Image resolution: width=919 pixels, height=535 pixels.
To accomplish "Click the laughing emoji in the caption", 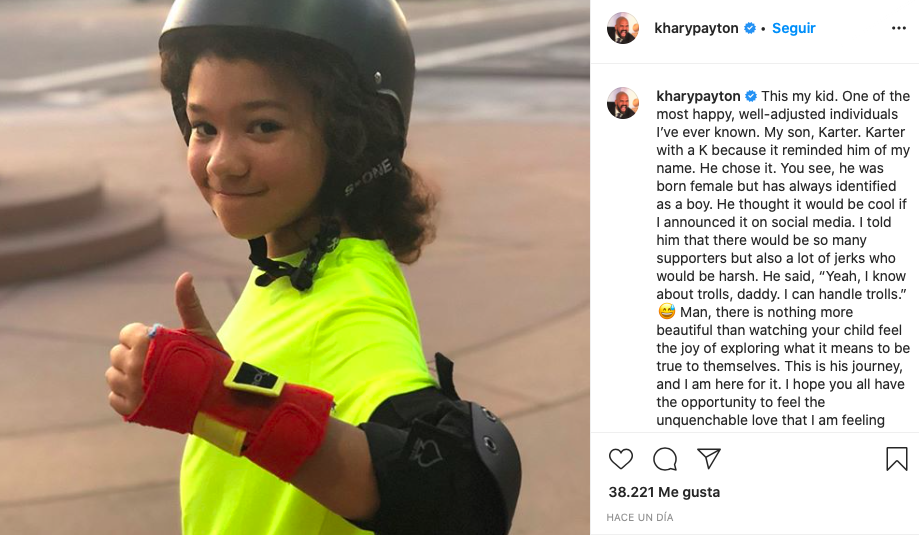I will click(x=666, y=312).
